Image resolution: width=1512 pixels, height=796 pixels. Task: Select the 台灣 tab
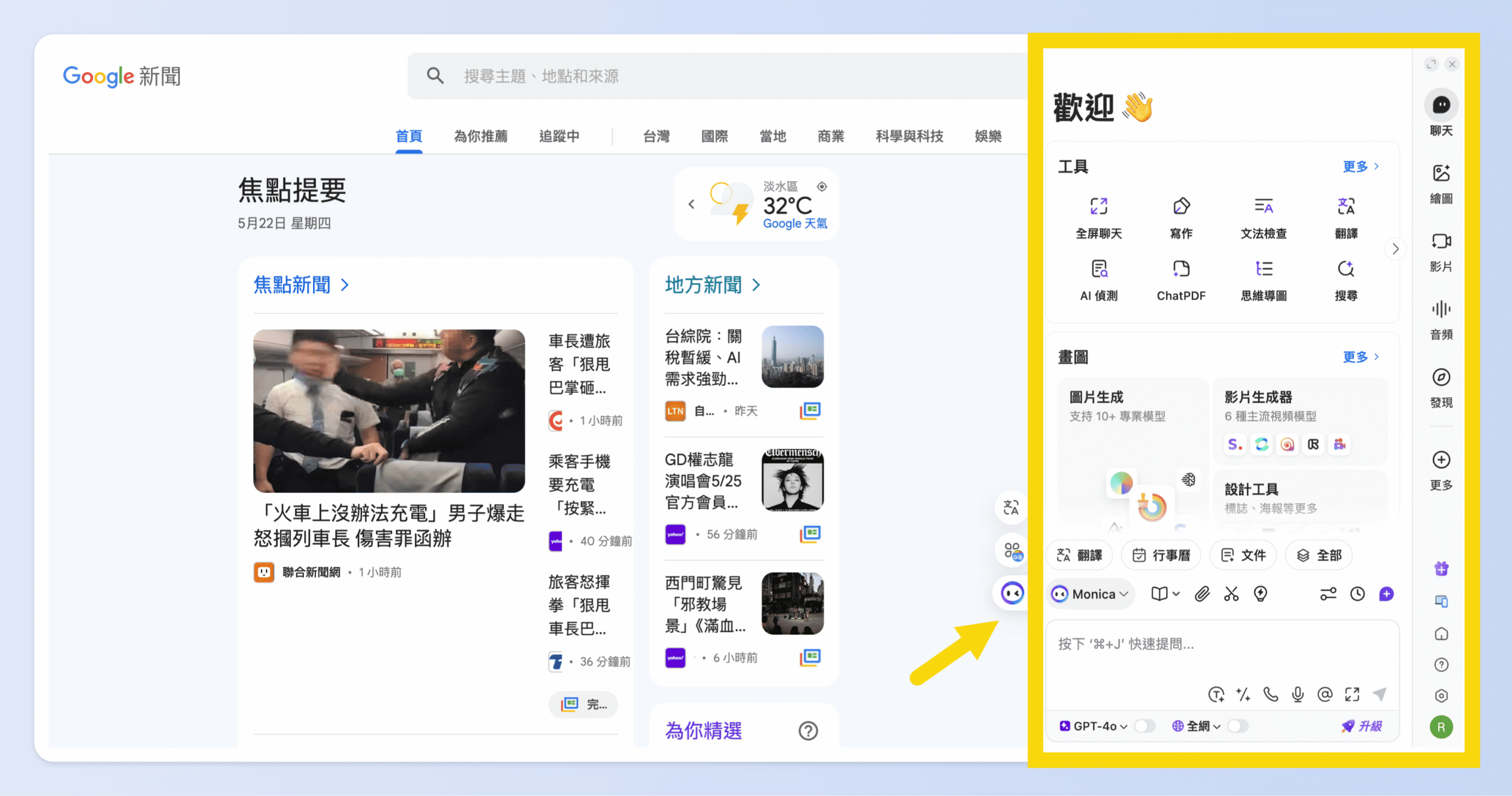(656, 137)
